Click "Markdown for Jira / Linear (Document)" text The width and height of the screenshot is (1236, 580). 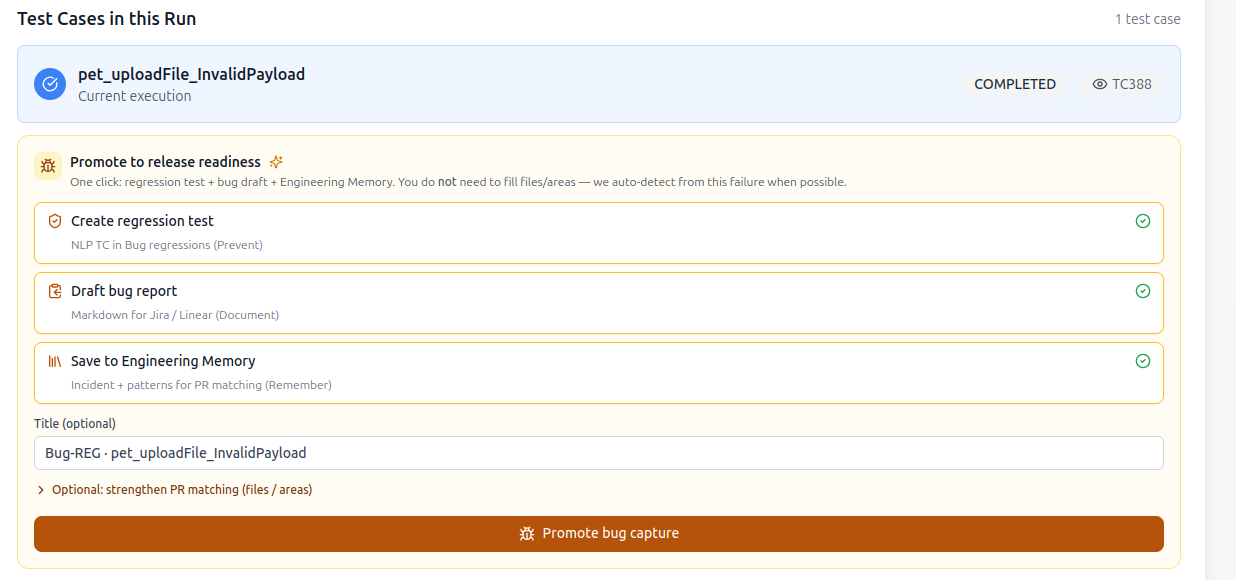coord(175,315)
